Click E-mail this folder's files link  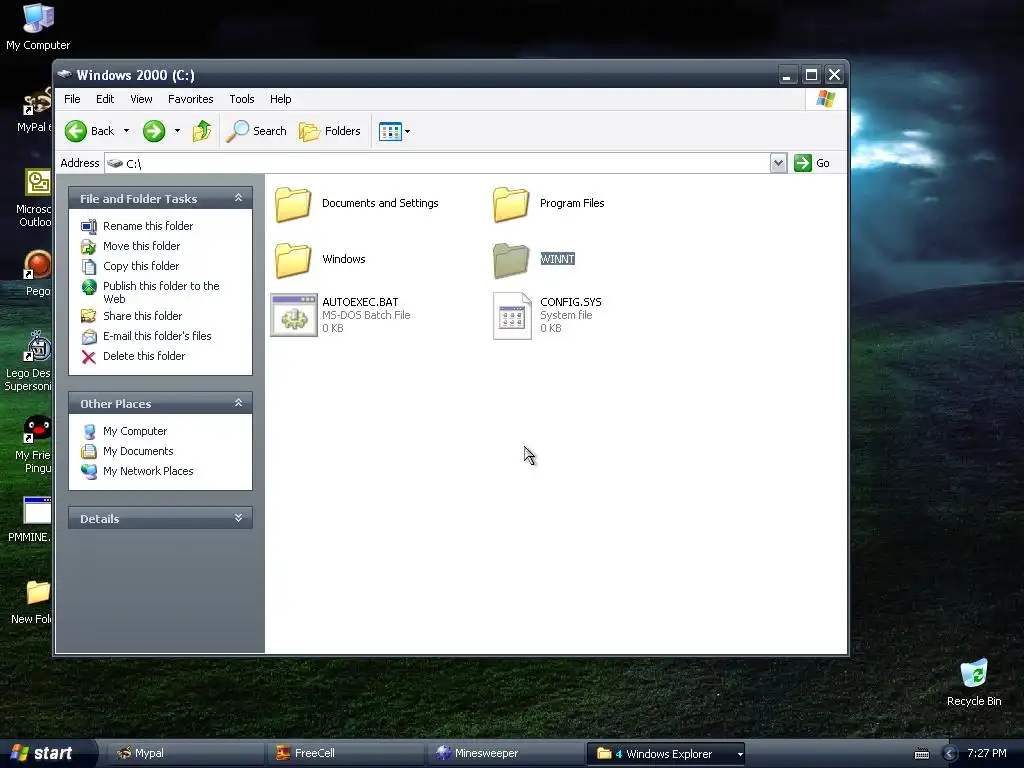[x=157, y=336]
